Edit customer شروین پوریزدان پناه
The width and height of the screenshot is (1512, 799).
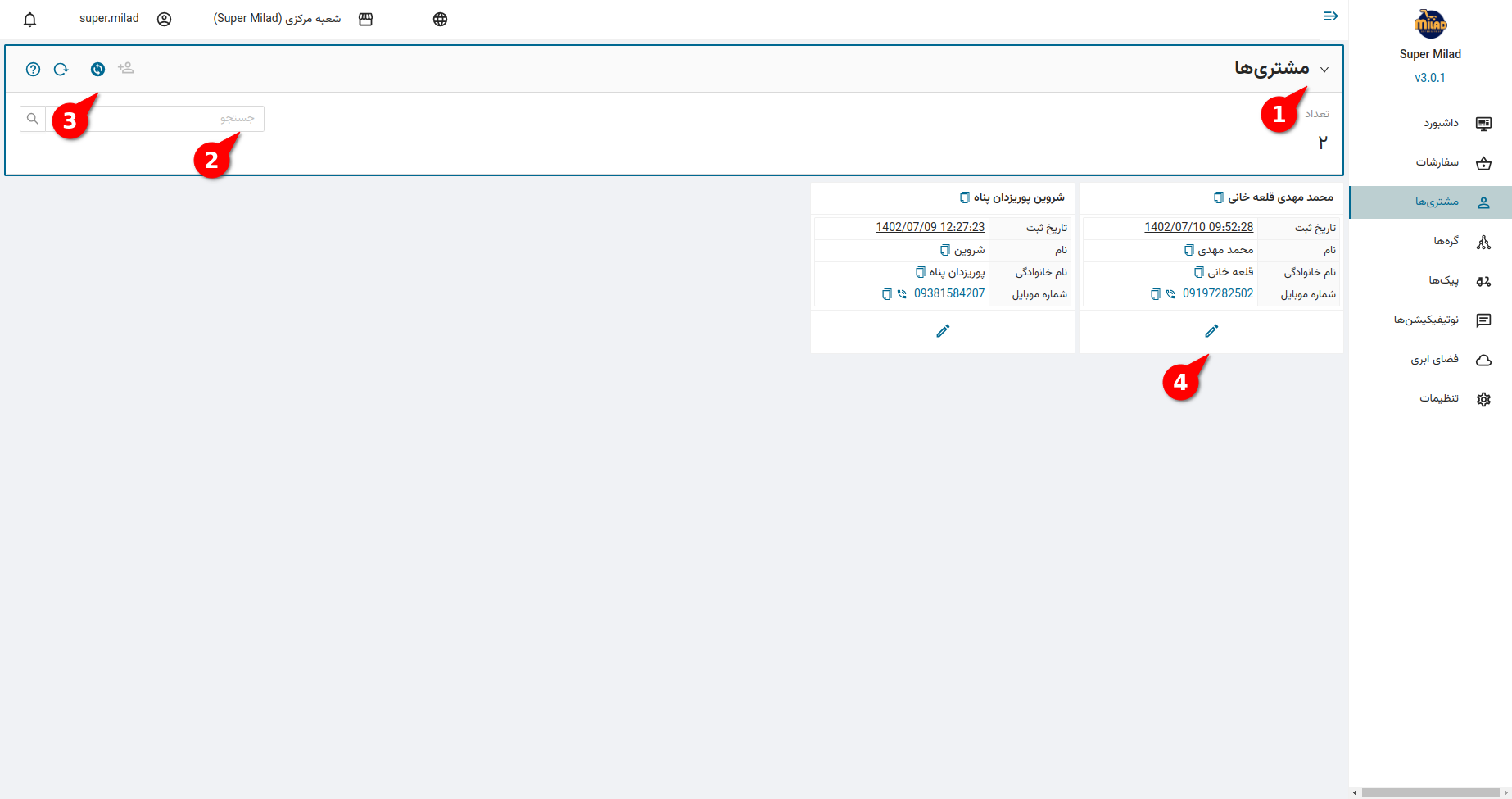pos(943,331)
